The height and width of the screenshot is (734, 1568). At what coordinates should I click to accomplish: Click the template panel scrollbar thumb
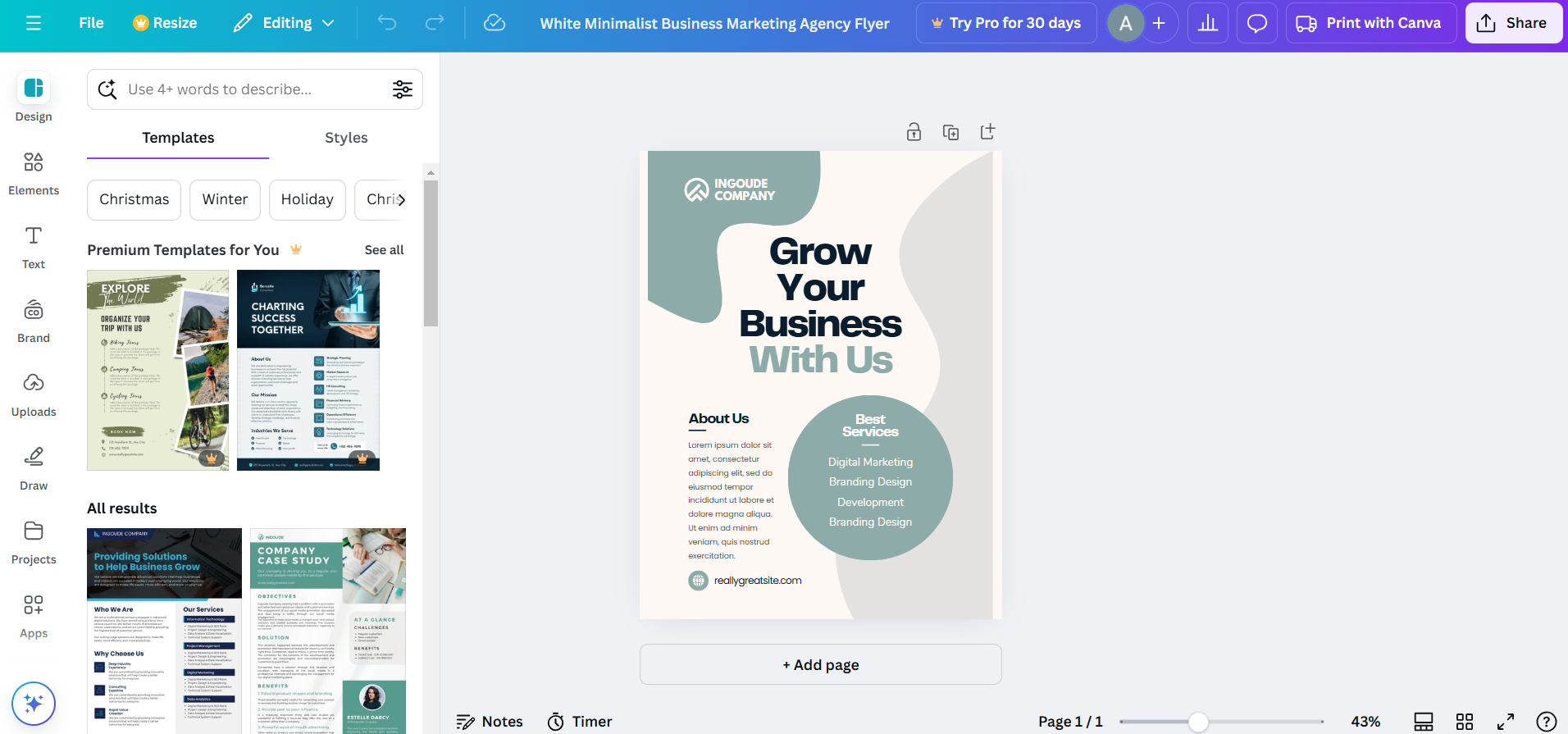point(431,253)
